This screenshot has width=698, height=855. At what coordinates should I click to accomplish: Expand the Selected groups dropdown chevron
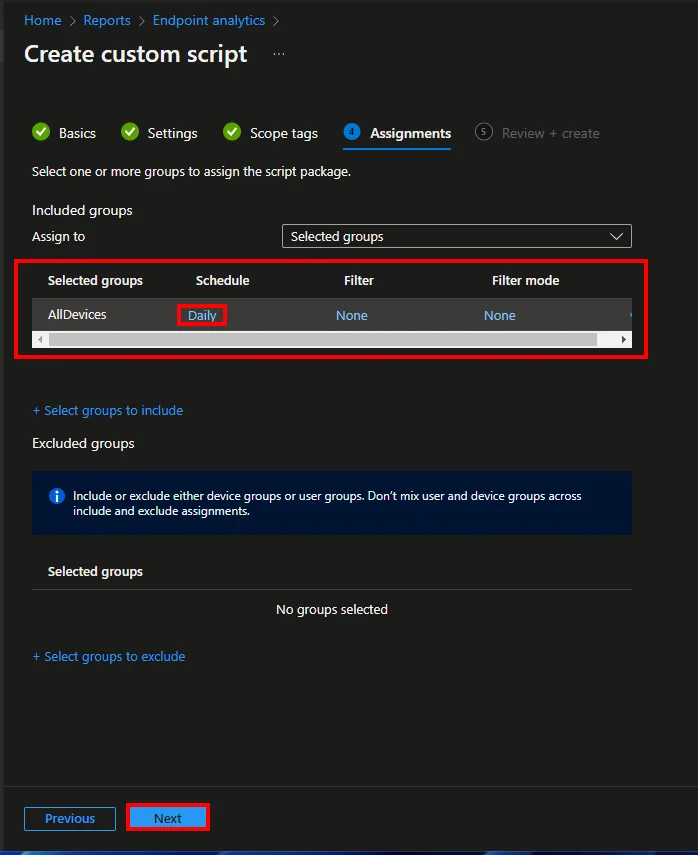[616, 236]
